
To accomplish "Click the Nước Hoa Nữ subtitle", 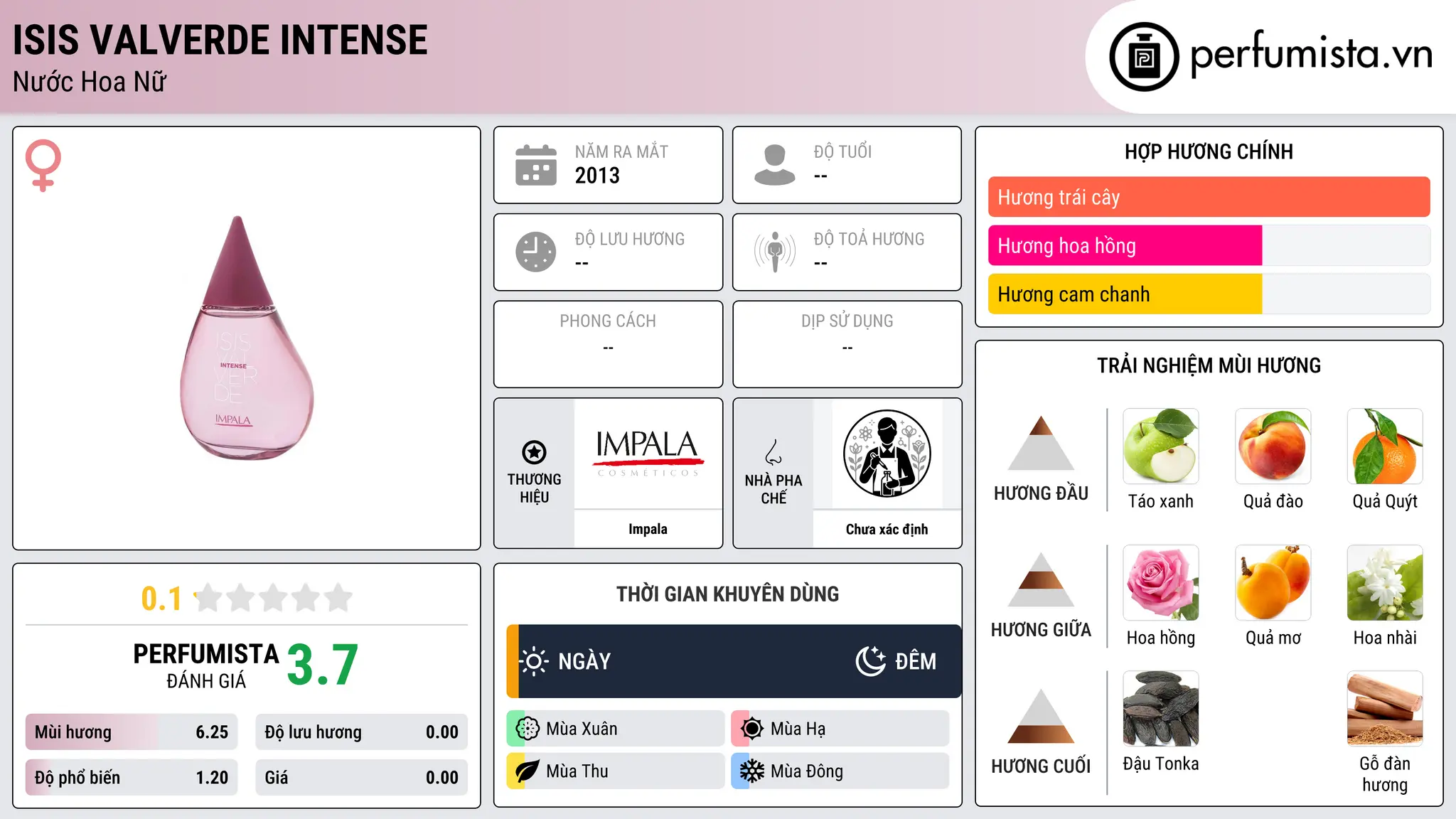I will pos(90,82).
